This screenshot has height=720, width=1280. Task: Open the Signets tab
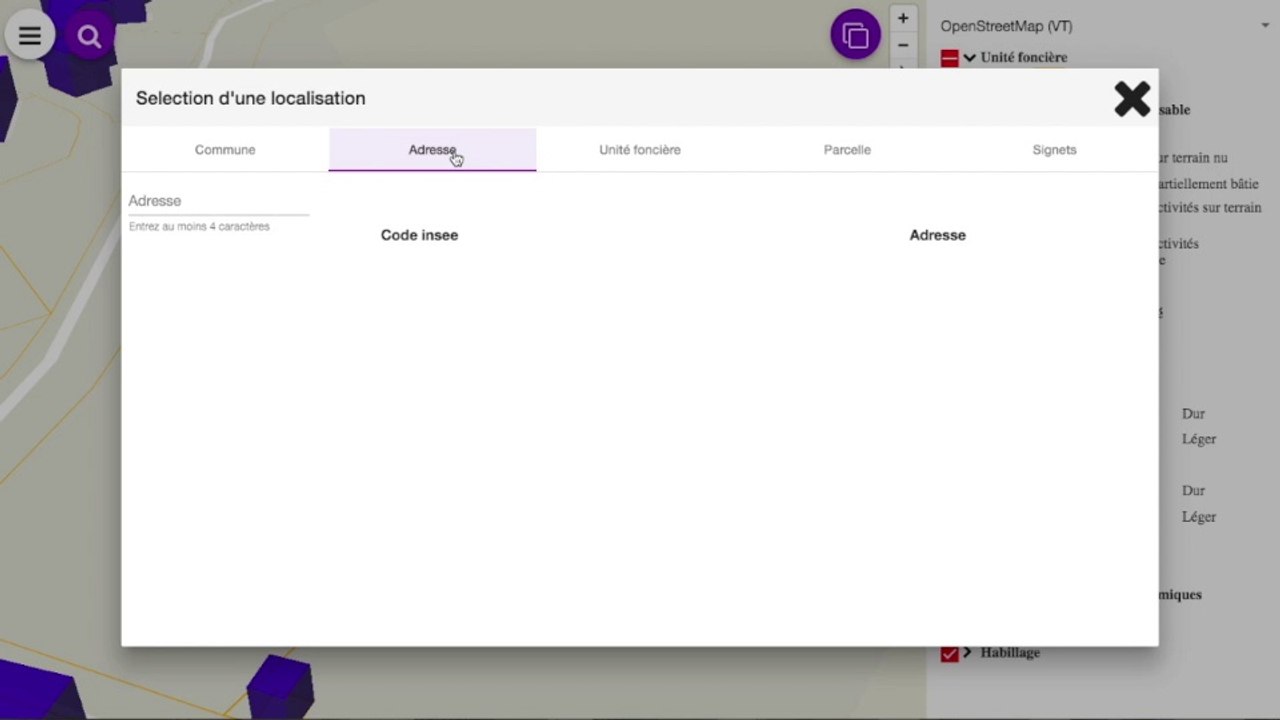[1054, 150]
